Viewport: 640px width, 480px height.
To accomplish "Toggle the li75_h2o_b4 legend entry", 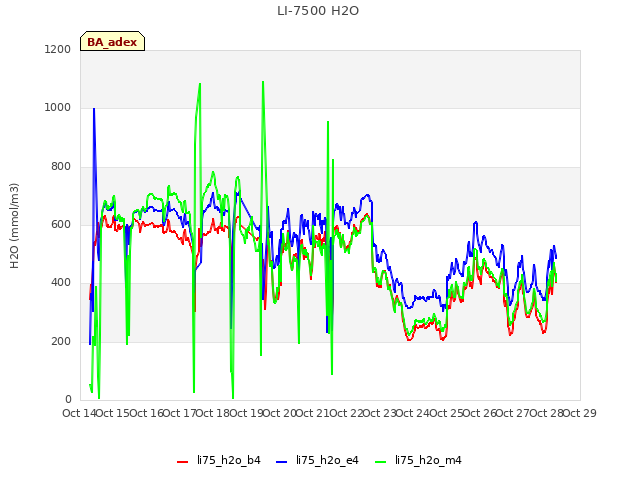I will [219, 460].
